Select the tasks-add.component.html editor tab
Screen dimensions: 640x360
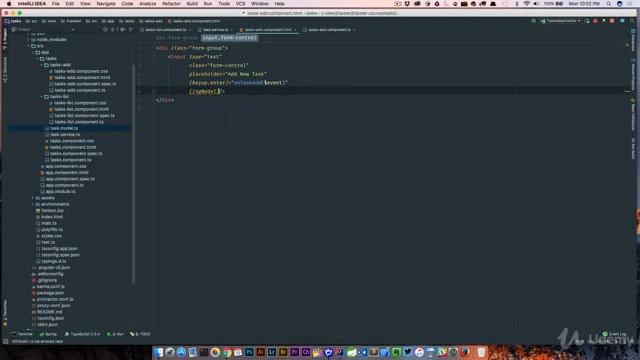268,30
